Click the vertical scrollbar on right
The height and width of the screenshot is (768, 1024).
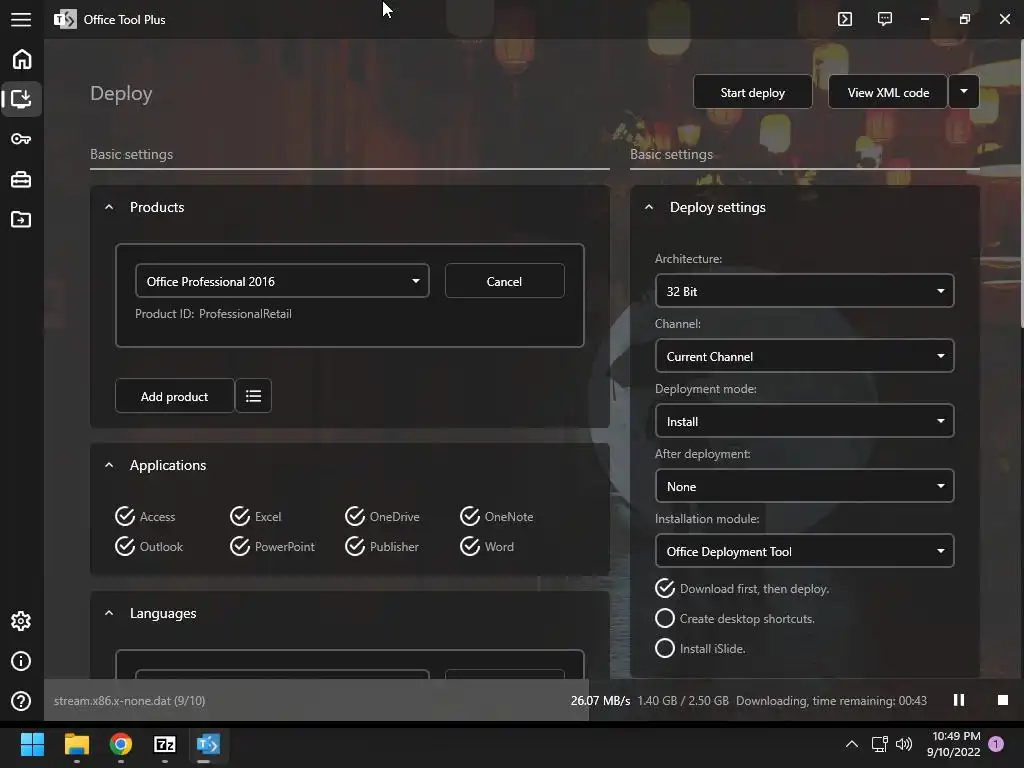pos(1021,183)
